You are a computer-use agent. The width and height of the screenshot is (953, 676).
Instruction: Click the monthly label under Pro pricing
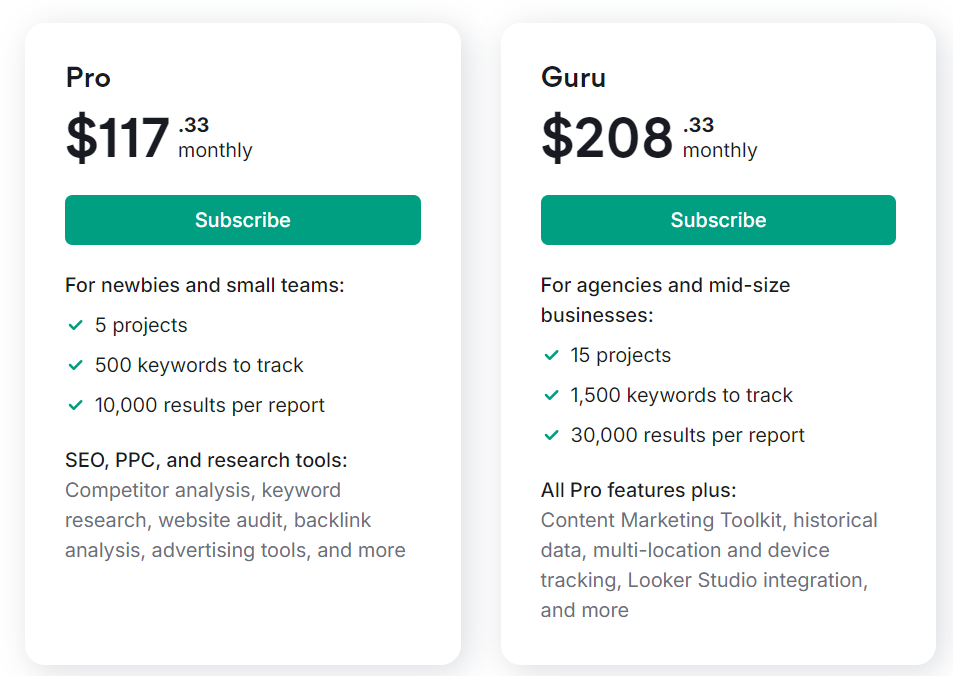coord(215,152)
